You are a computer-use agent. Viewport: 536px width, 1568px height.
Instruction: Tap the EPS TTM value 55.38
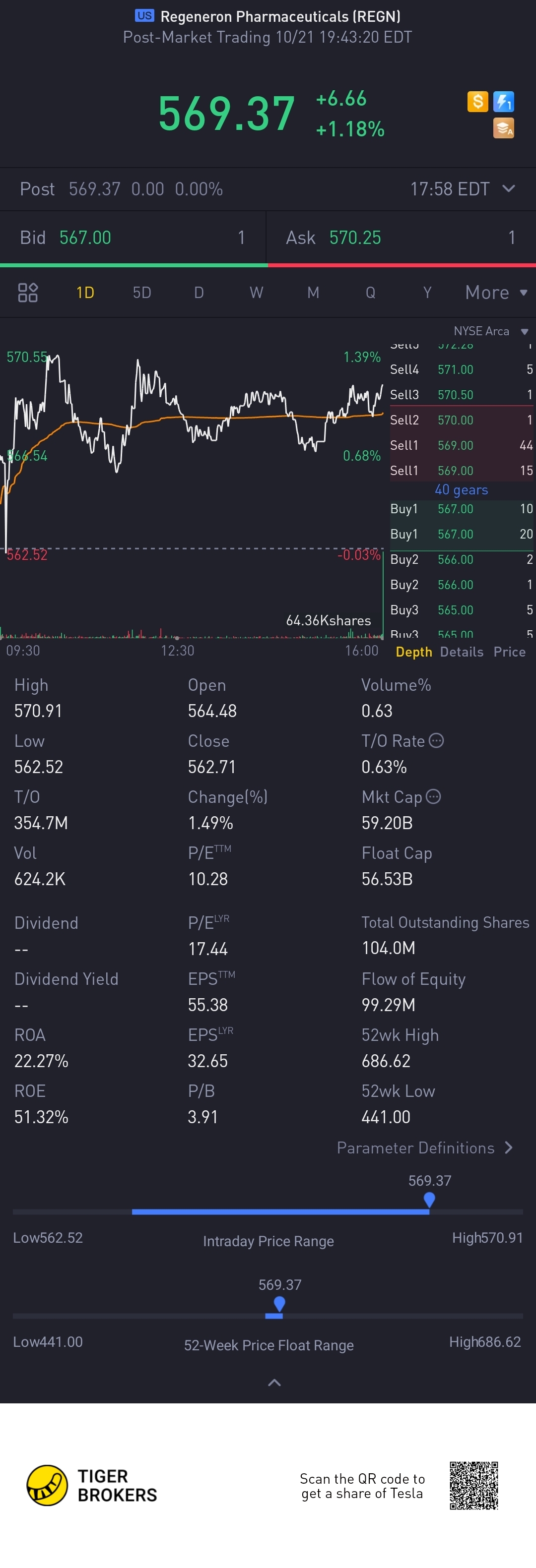point(207,1004)
